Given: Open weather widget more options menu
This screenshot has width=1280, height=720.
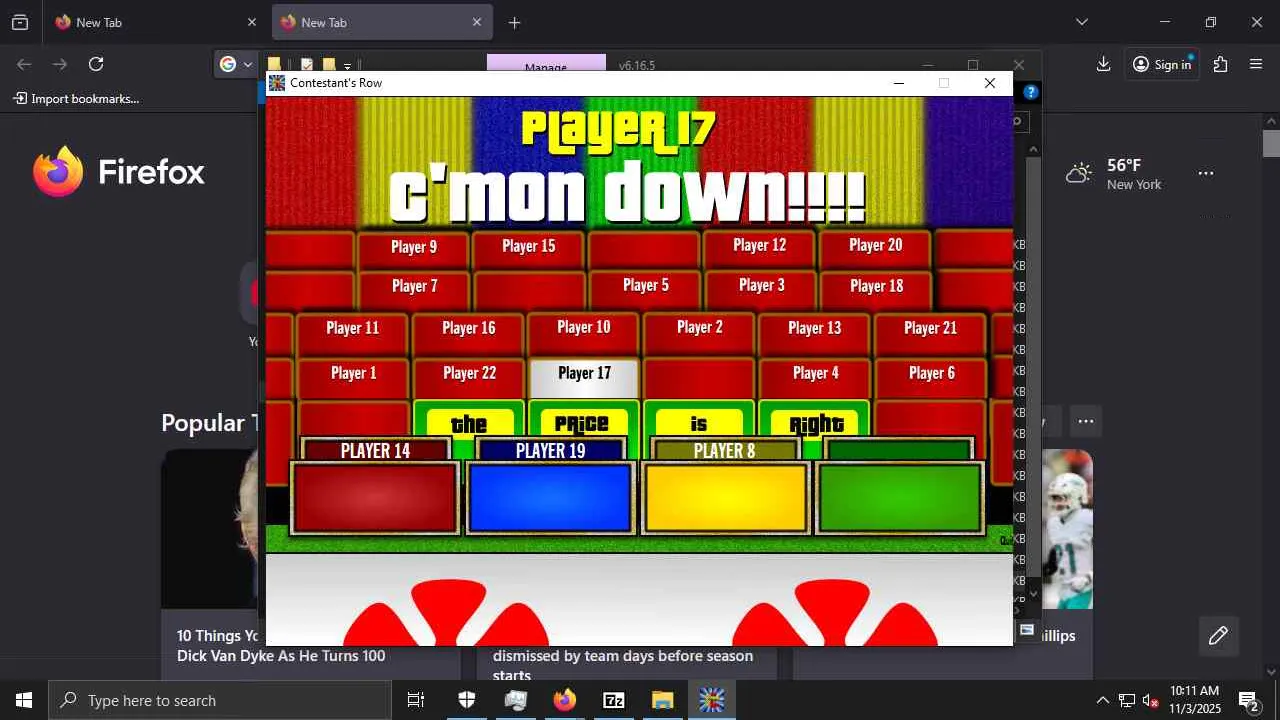Looking at the screenshot, I should (x=1206, y=173).
